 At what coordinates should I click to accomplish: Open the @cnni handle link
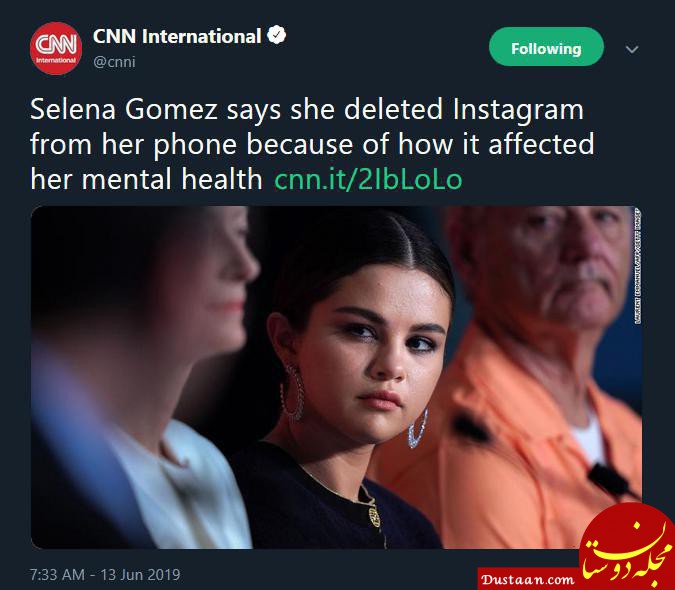pyautogui.click(x=114, y=62)
